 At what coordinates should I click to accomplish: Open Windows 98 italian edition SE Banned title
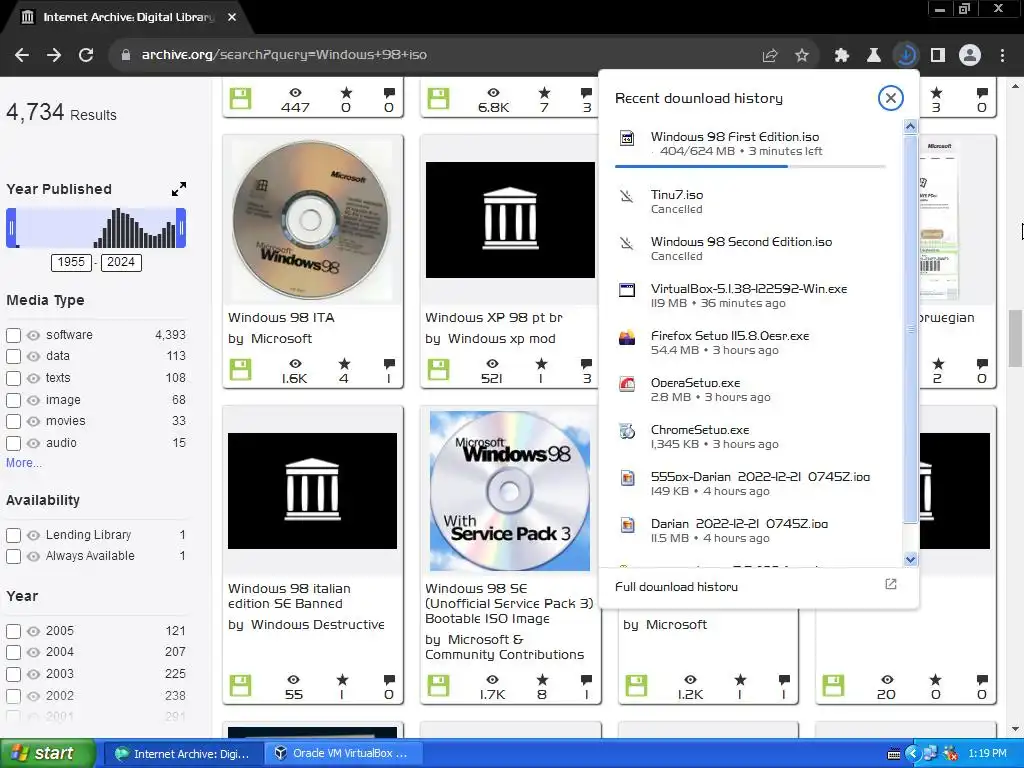(x=289, y=596)
